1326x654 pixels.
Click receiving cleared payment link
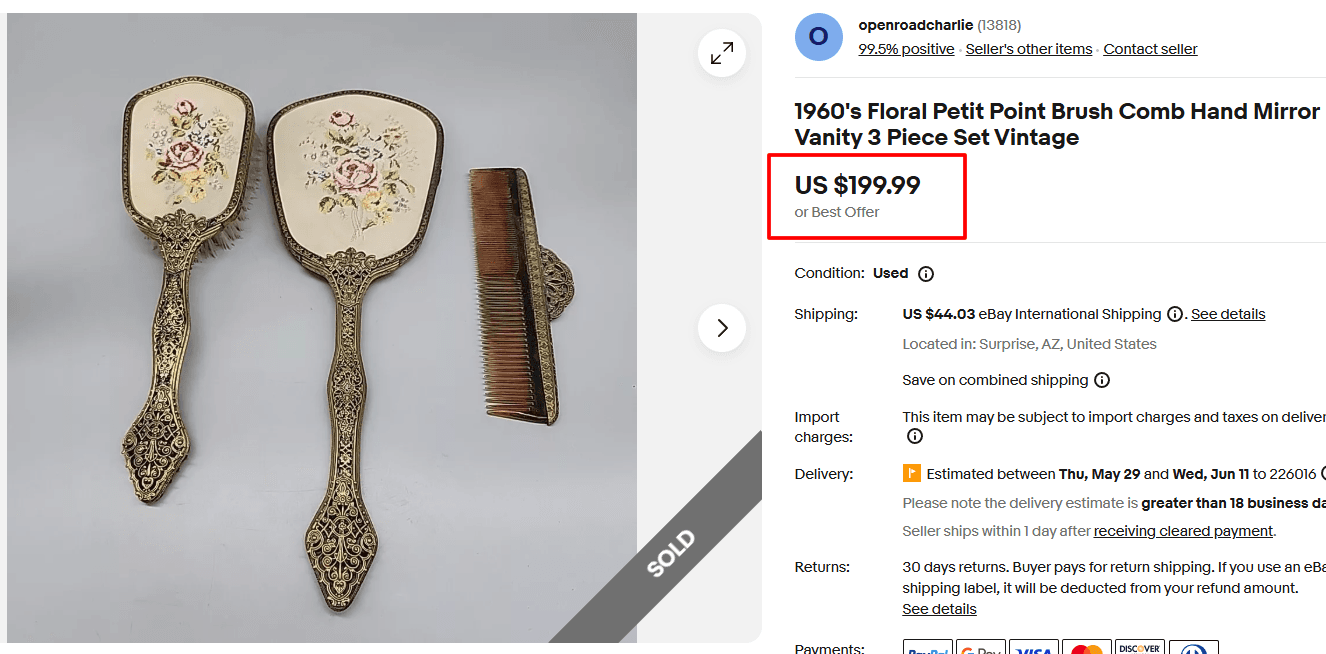click(x=1183, y=531)
